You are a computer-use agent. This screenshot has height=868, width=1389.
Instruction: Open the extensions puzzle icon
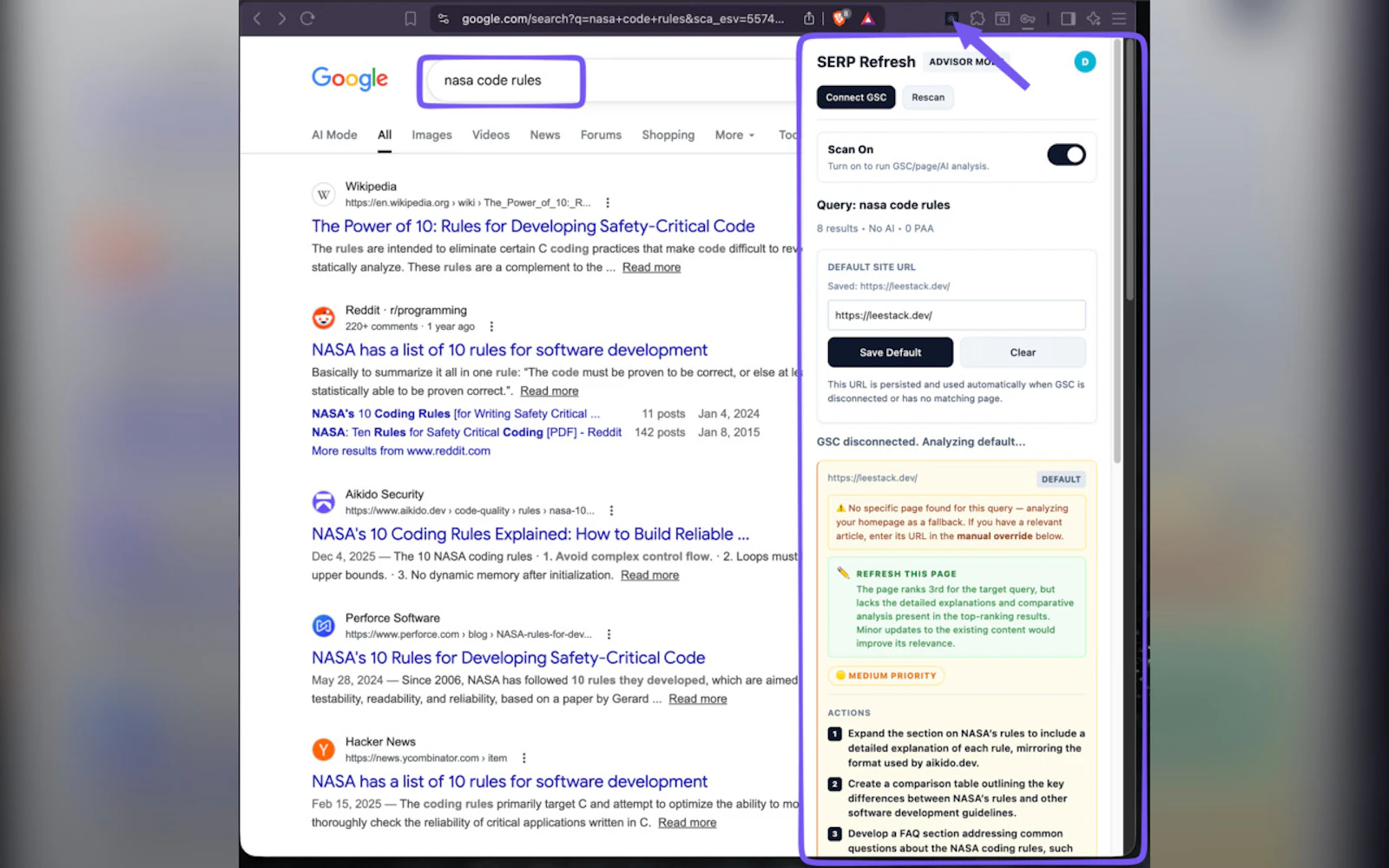tap(978, 18)
